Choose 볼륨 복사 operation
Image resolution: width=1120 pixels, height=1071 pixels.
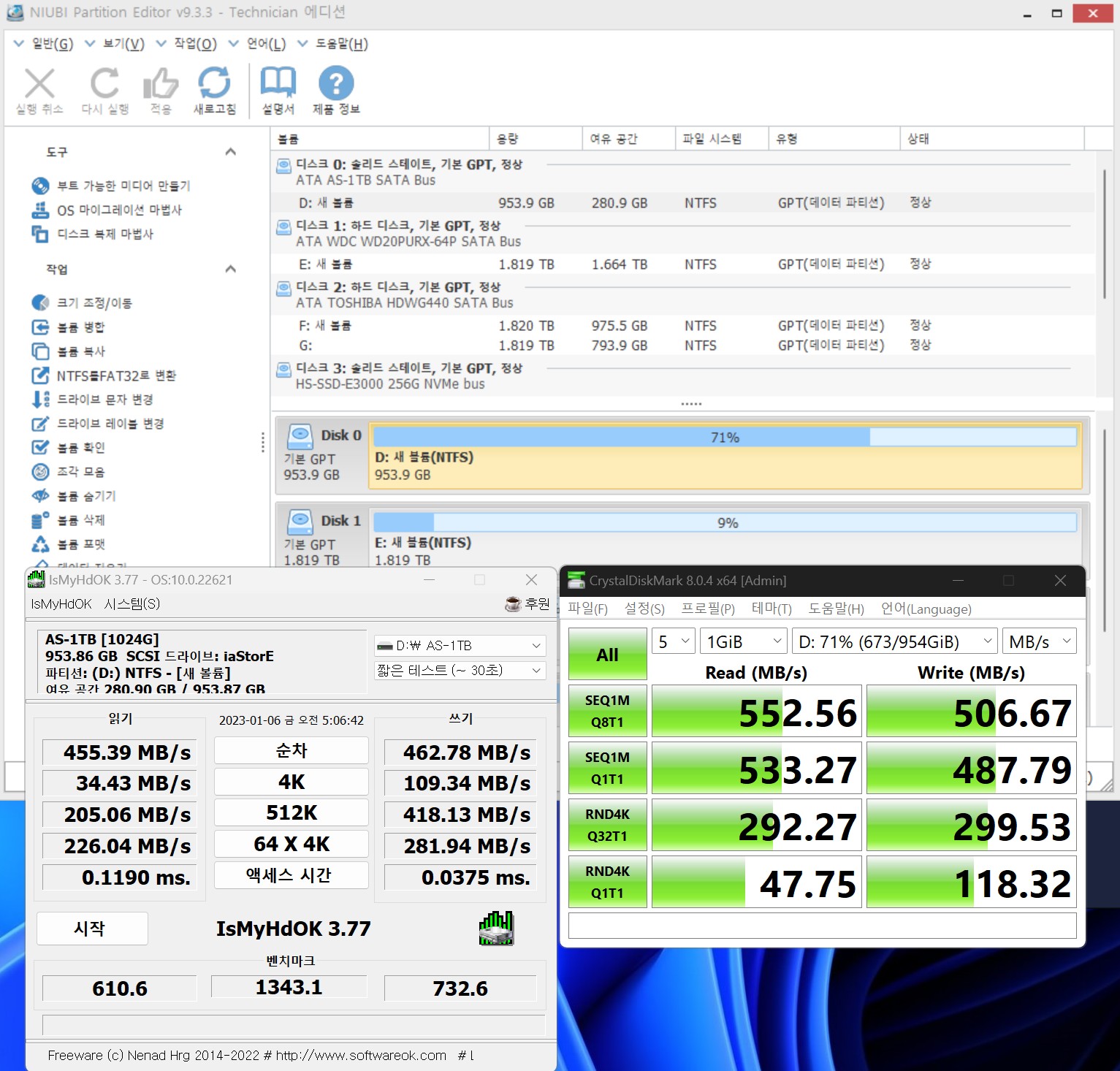[x=69, y=351]
